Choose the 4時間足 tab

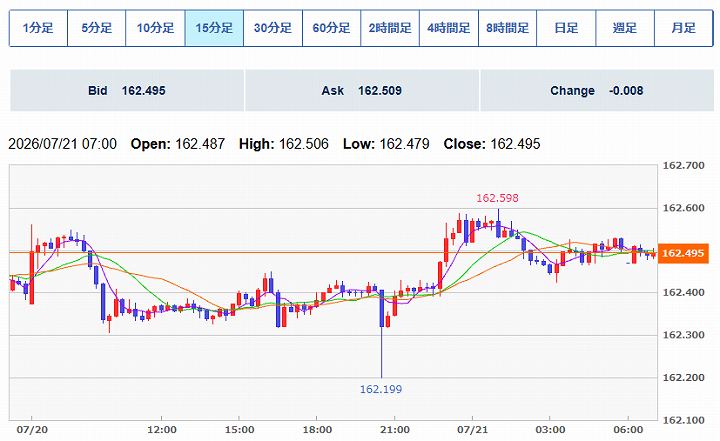449,28
